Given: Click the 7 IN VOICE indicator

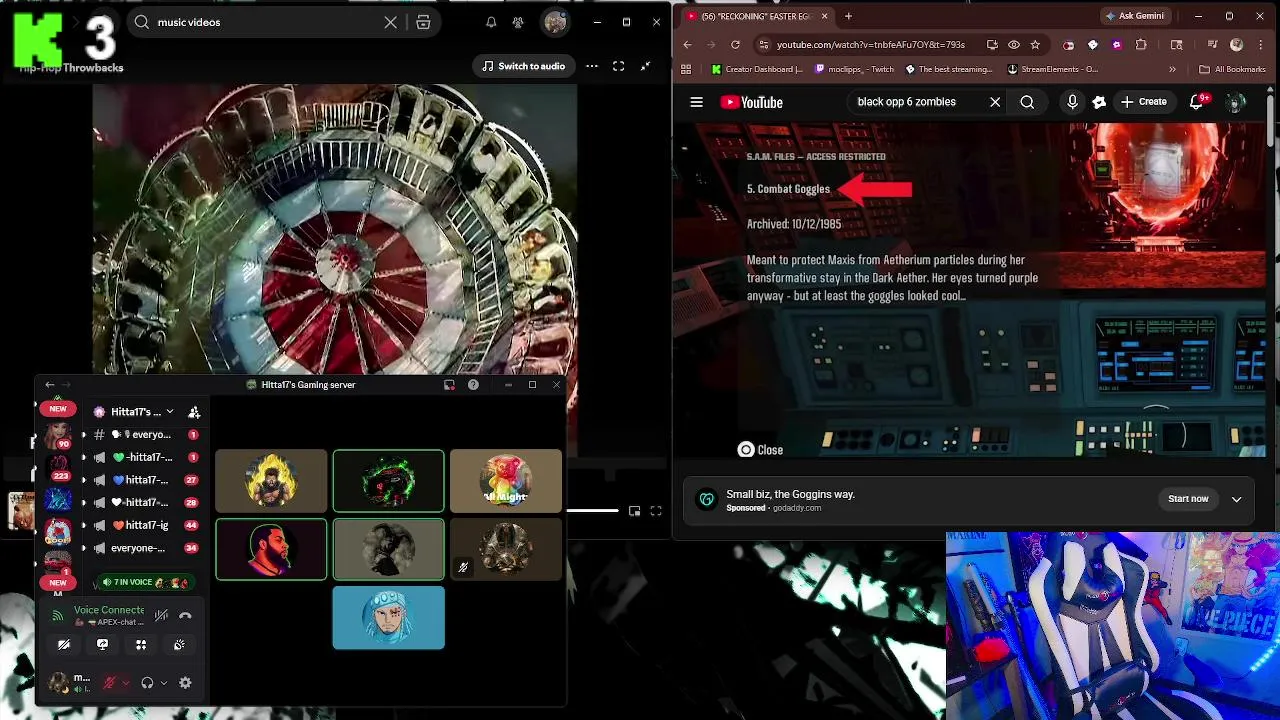Looking at the screenshot, I should (146, 583).
